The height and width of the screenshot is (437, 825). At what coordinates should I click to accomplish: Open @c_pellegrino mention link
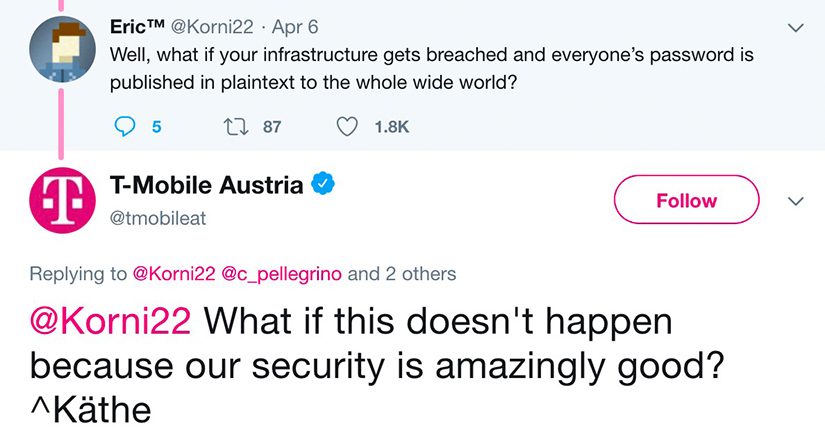coord(282,275)
